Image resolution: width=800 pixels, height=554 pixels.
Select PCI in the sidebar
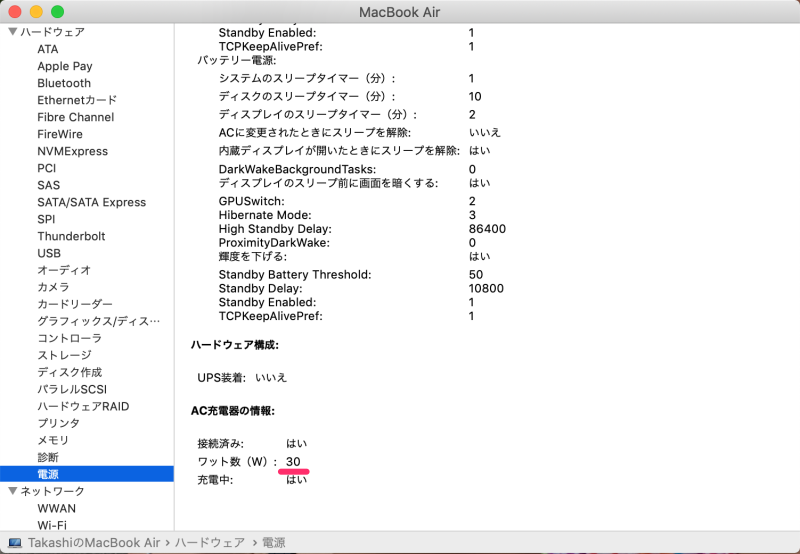click(x=46, y=168)
